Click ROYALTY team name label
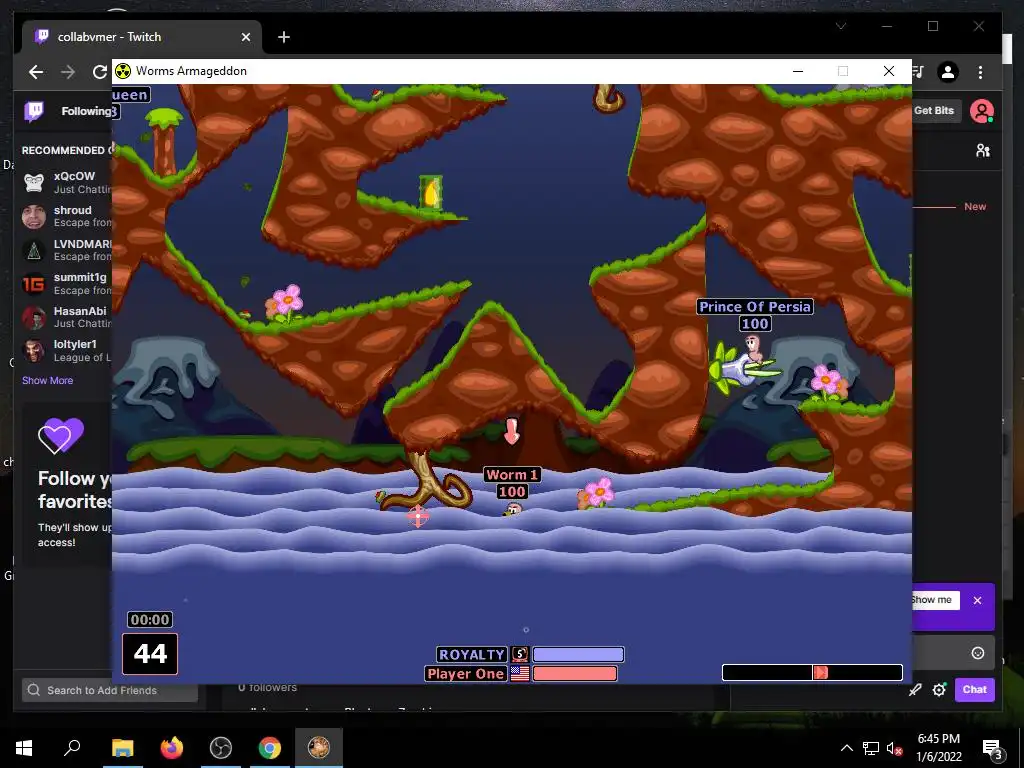Screen dimensions: 1024x768 point(472,654)
